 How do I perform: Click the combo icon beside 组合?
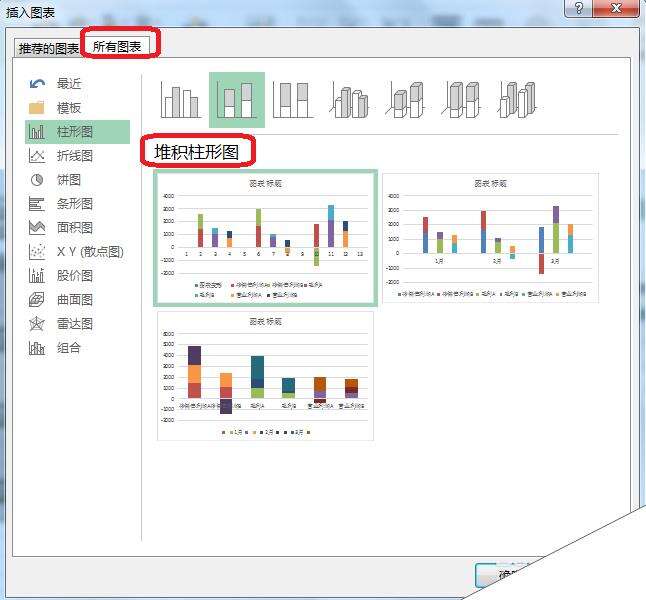click(x=37, y=348)
